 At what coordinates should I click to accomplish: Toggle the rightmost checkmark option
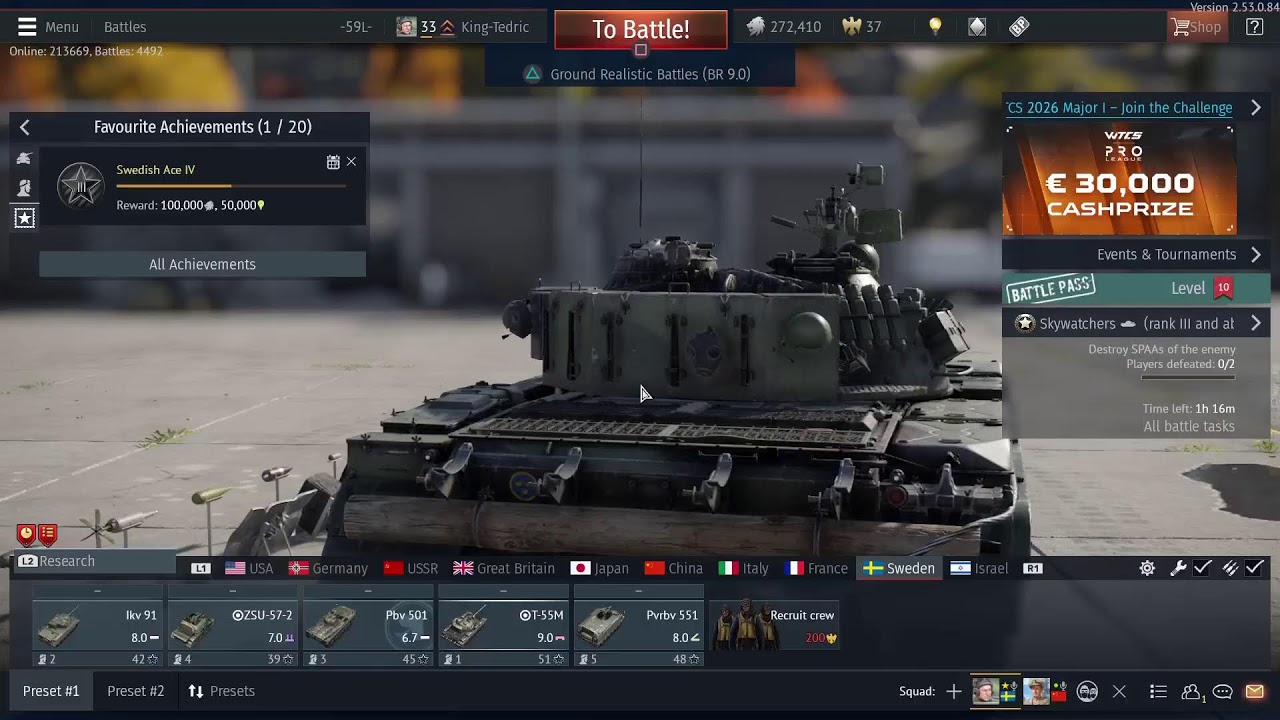pyautogui.click(x=1255, y=568)
